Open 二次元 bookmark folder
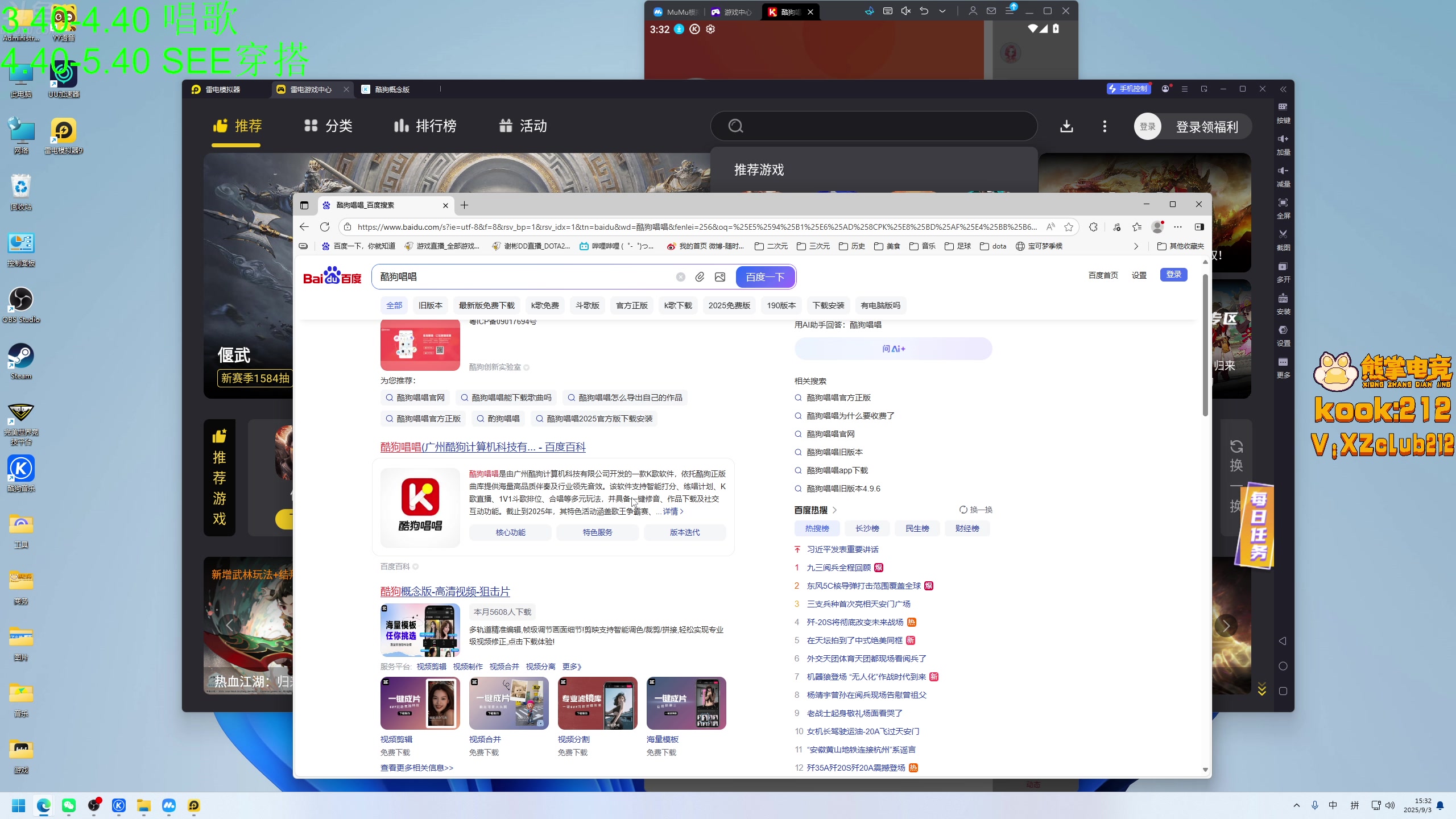Image resolution: width=1456 pixels, height=819 pixels. click(x=771, y=246)
